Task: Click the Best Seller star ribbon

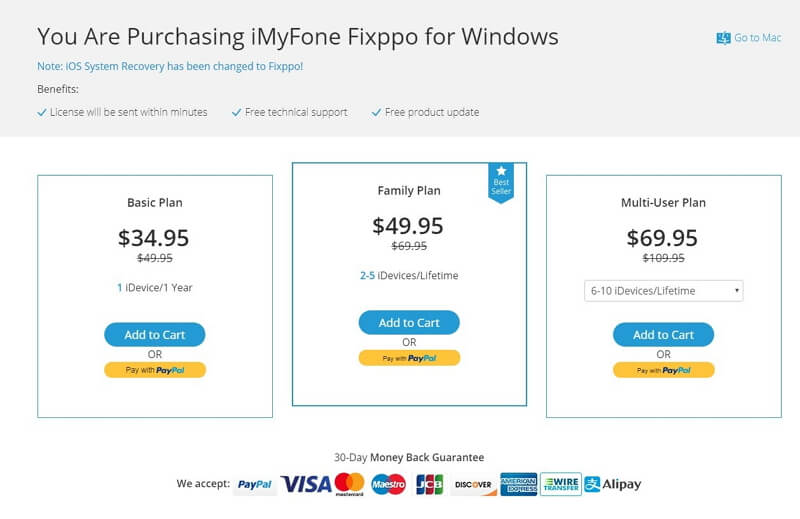Action: [501, 183]
